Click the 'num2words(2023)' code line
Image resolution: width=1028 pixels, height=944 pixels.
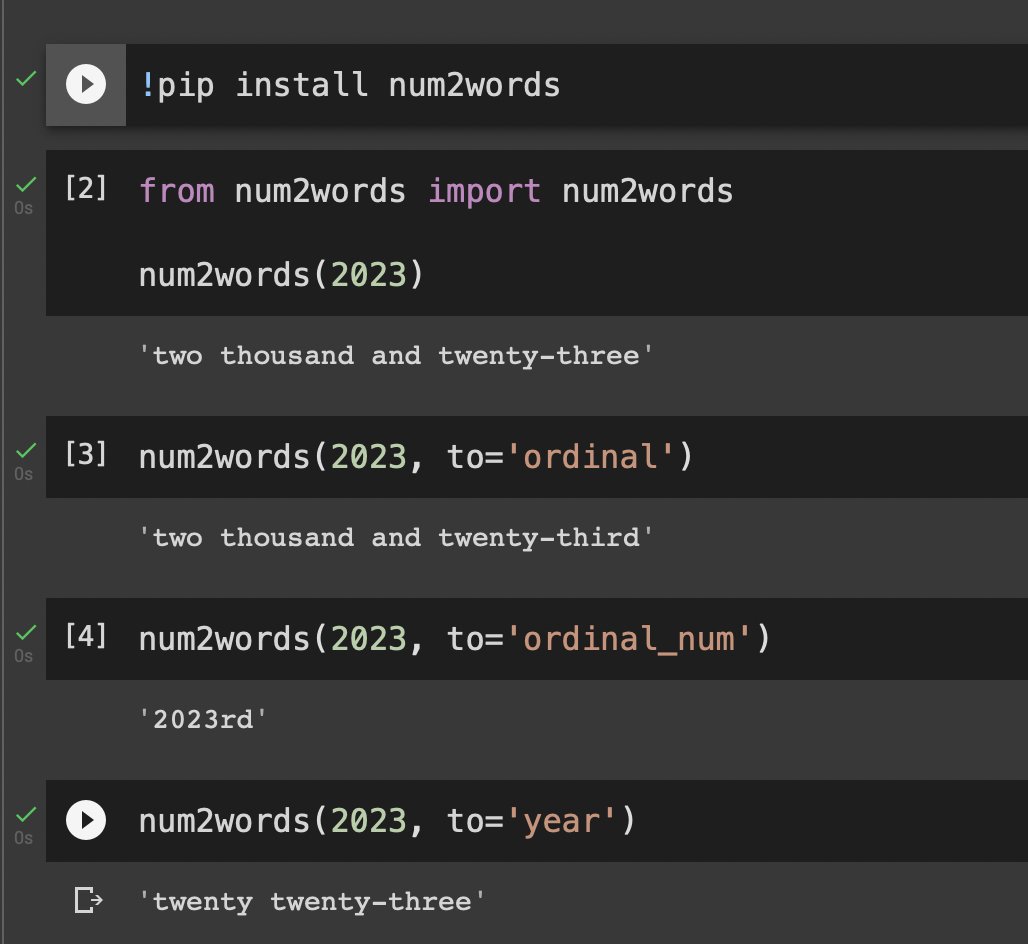pyautogui.click(x=282, y=274)
